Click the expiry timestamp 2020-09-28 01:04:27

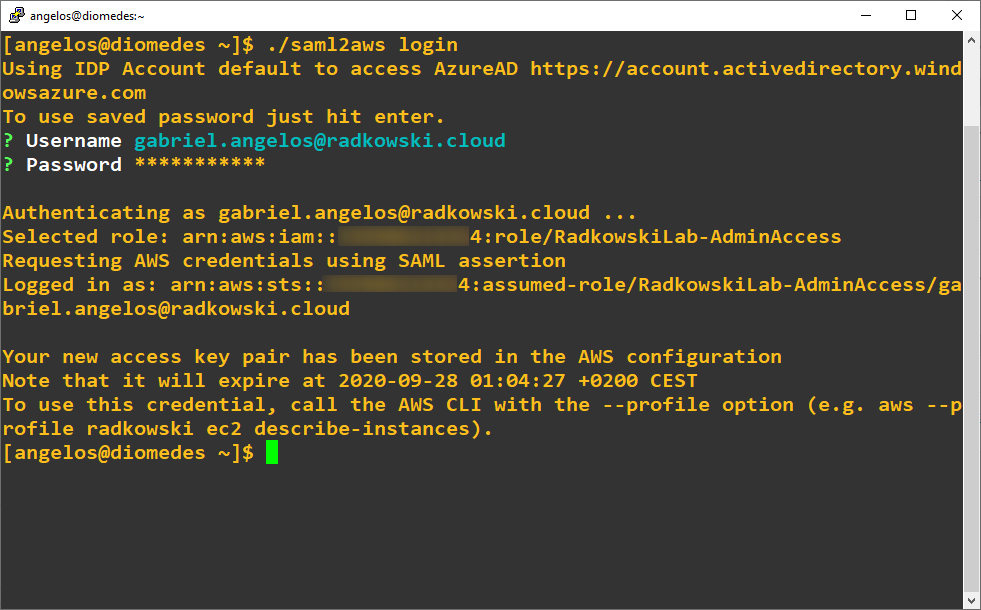pyautogui.click(x=452, y=380)
